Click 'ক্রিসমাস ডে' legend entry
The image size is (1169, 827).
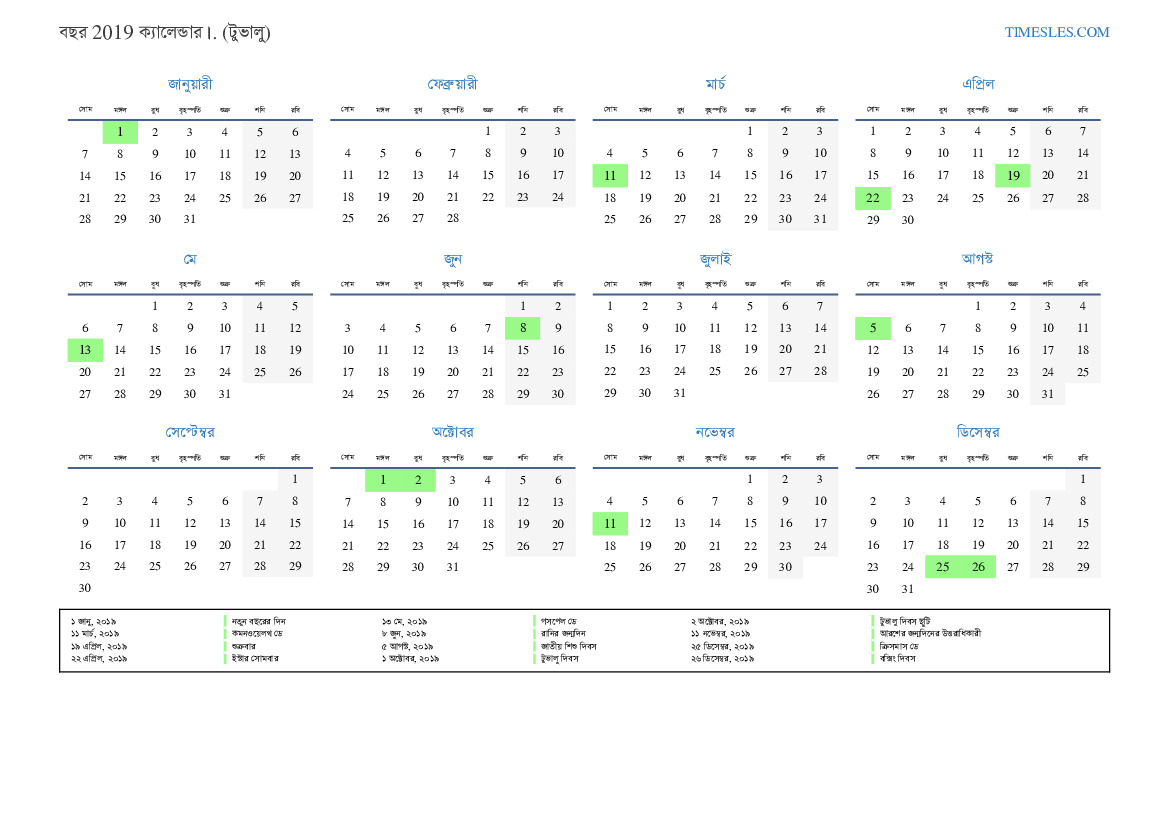899,646
